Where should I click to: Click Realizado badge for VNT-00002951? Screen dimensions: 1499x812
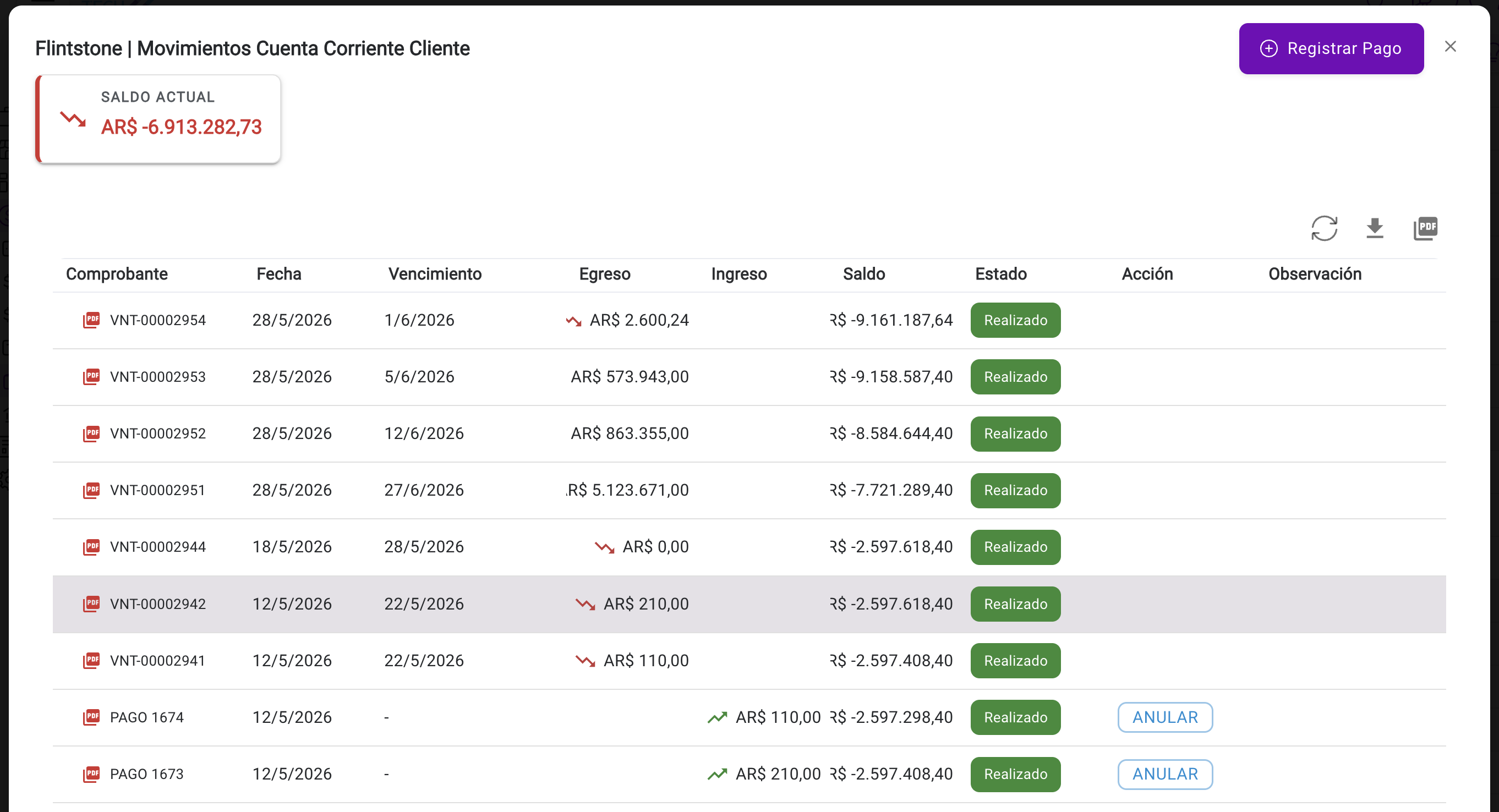pyautogui.click(x=1015, y=490)
